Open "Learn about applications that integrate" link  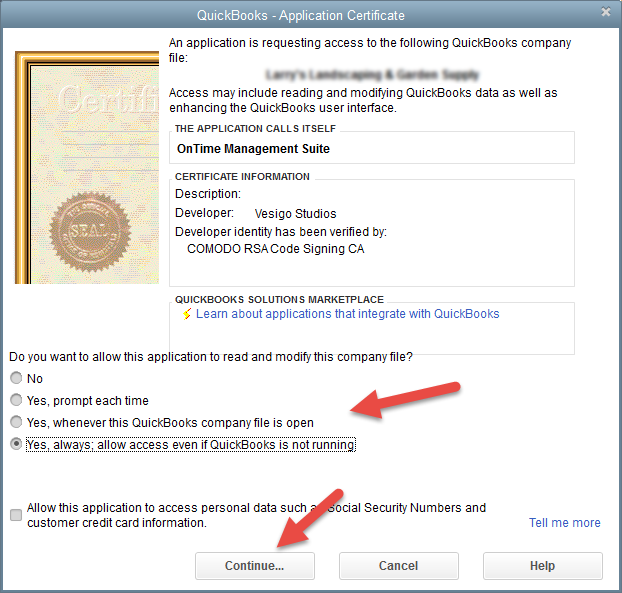click(x=347, y=314)
